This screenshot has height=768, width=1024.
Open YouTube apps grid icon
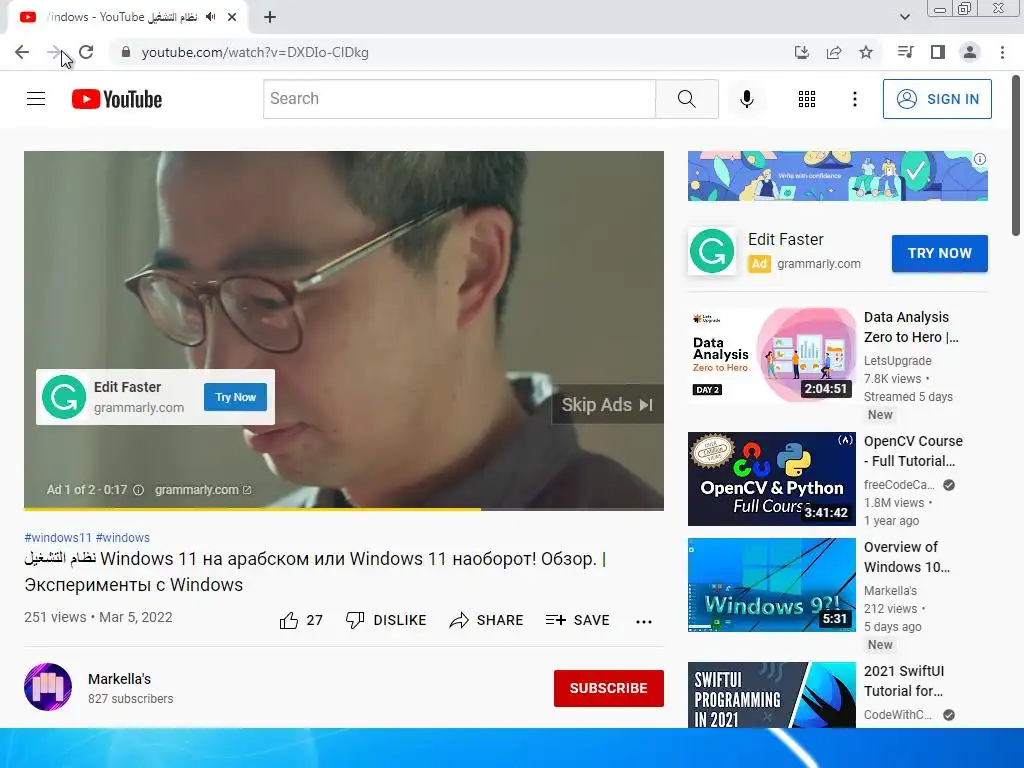tap(807, 99)
